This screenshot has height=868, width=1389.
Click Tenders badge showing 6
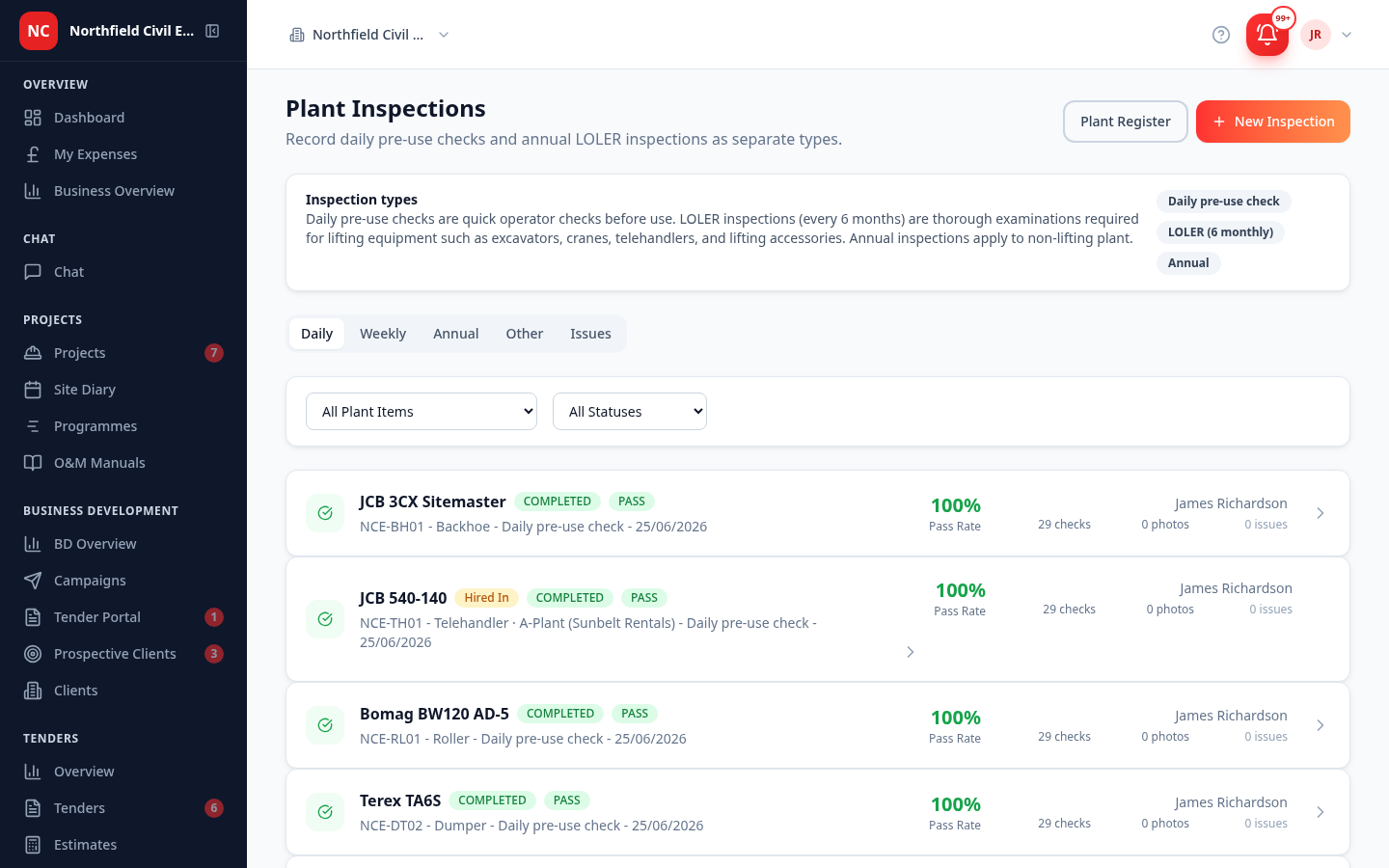click(214, 808)
